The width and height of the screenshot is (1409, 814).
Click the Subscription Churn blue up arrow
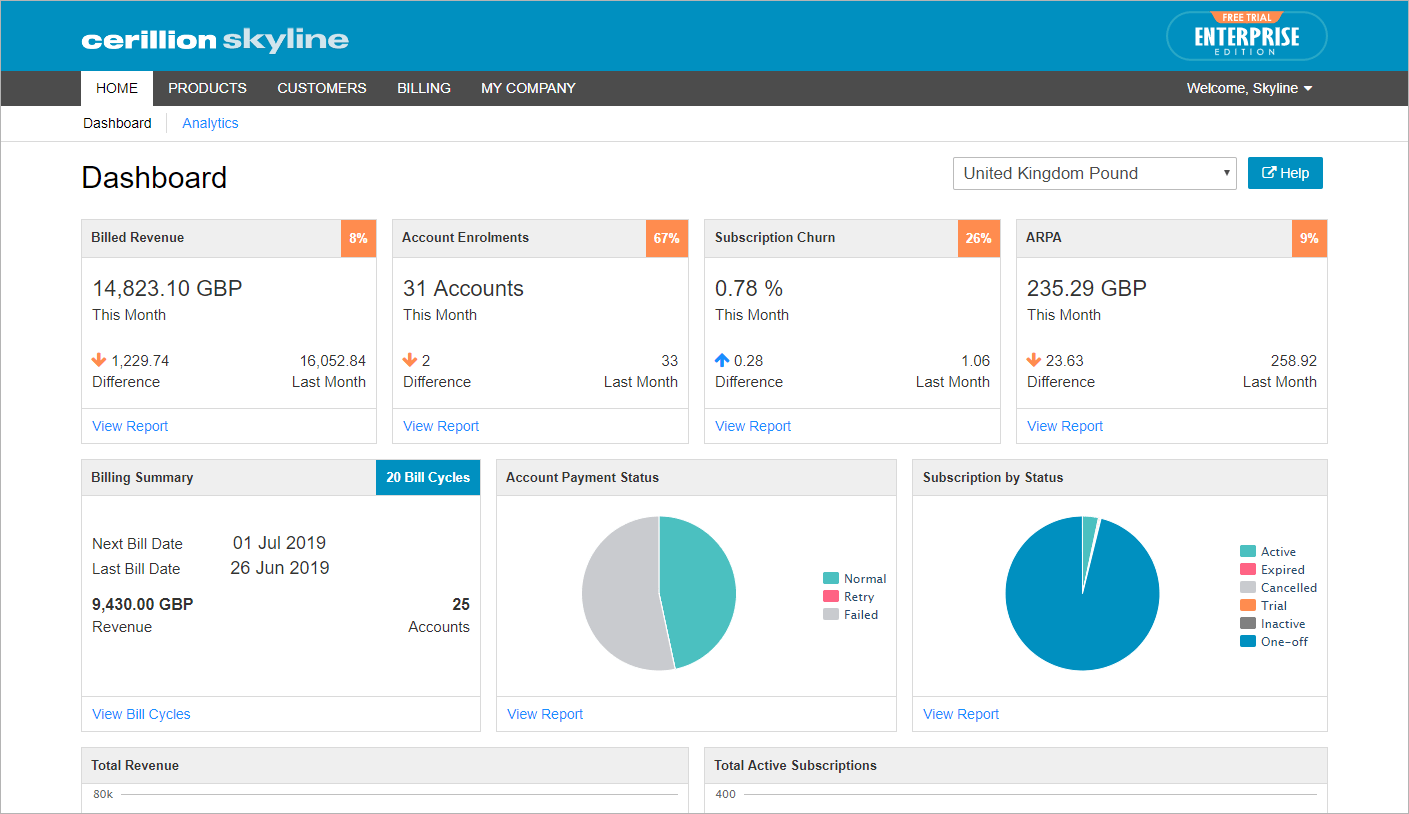(722, 360)
